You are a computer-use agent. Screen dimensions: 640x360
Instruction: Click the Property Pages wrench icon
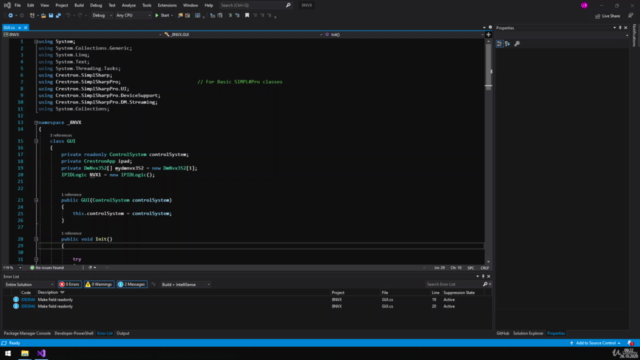(517, 44)
